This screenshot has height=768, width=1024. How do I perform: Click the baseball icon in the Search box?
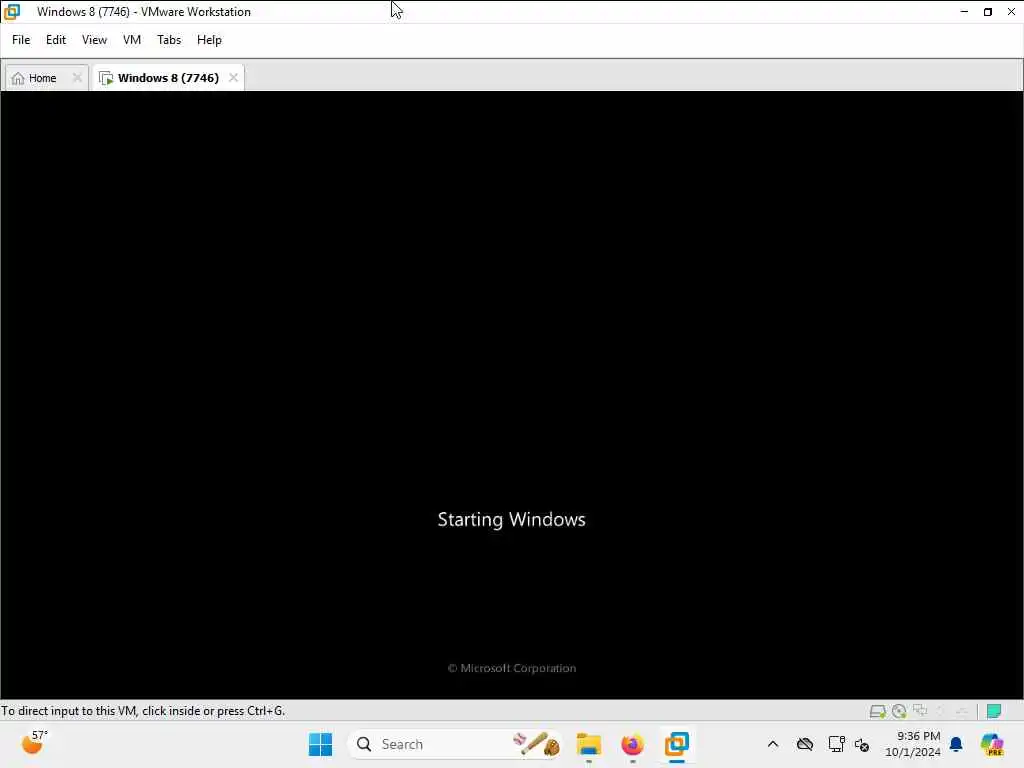(537, 744)
